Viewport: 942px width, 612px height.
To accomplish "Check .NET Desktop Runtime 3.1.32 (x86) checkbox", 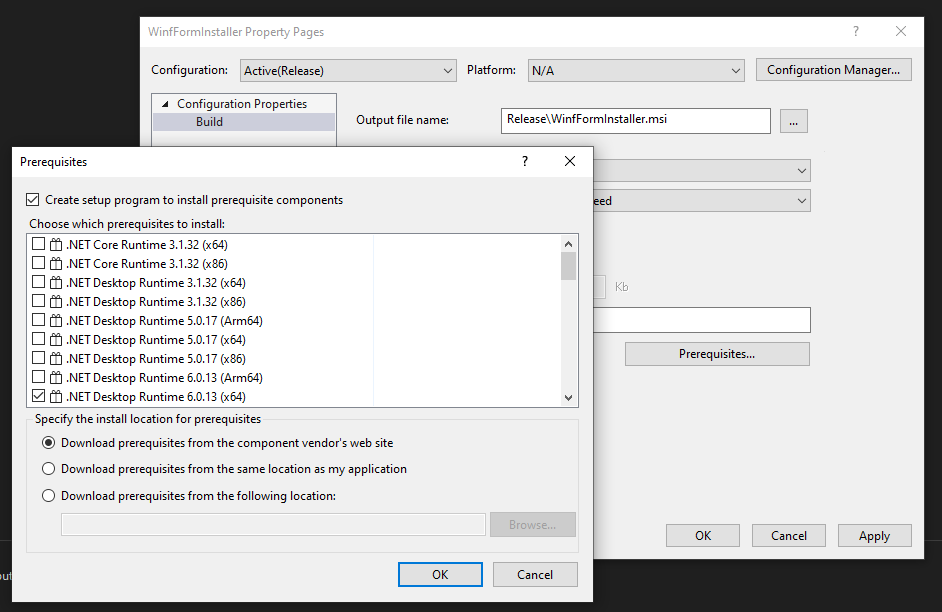I will [38, 301].
